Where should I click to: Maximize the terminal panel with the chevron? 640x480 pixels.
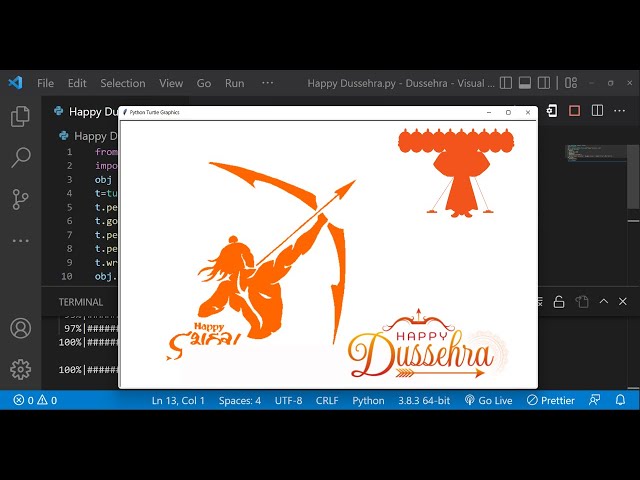click(604, 301)
